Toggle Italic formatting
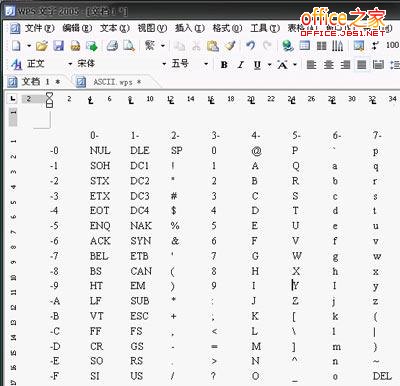The image size is (400, 386). (240, 65)
